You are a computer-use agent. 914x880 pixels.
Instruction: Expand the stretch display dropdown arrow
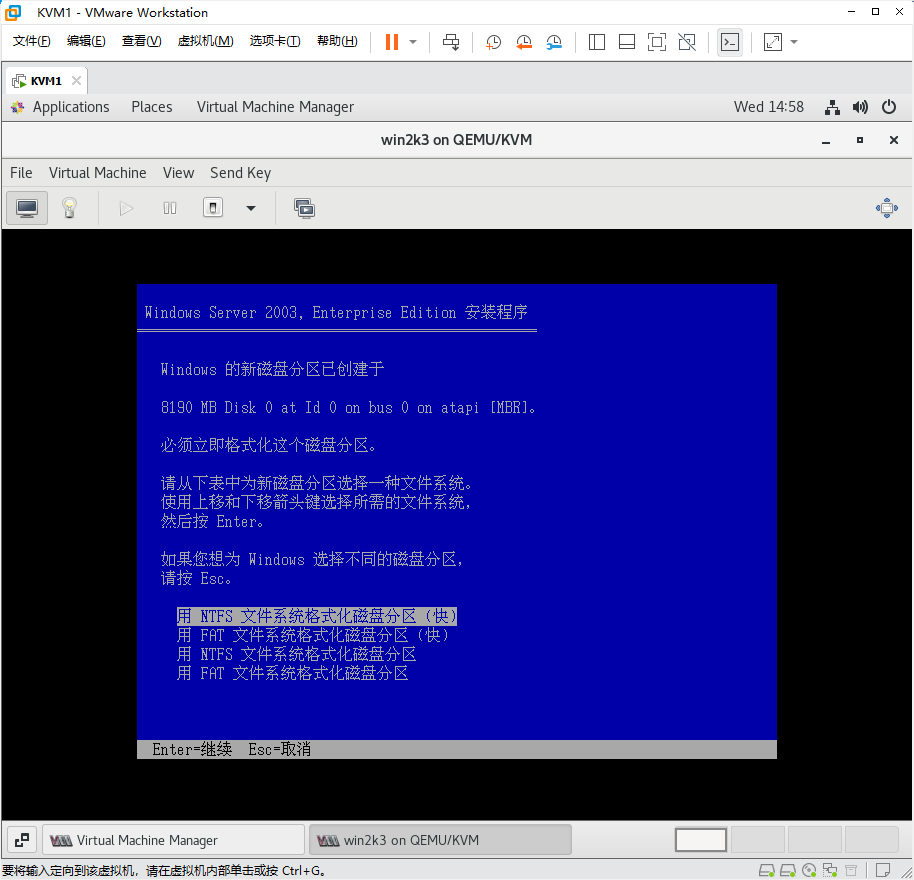(x=794, y=42)
